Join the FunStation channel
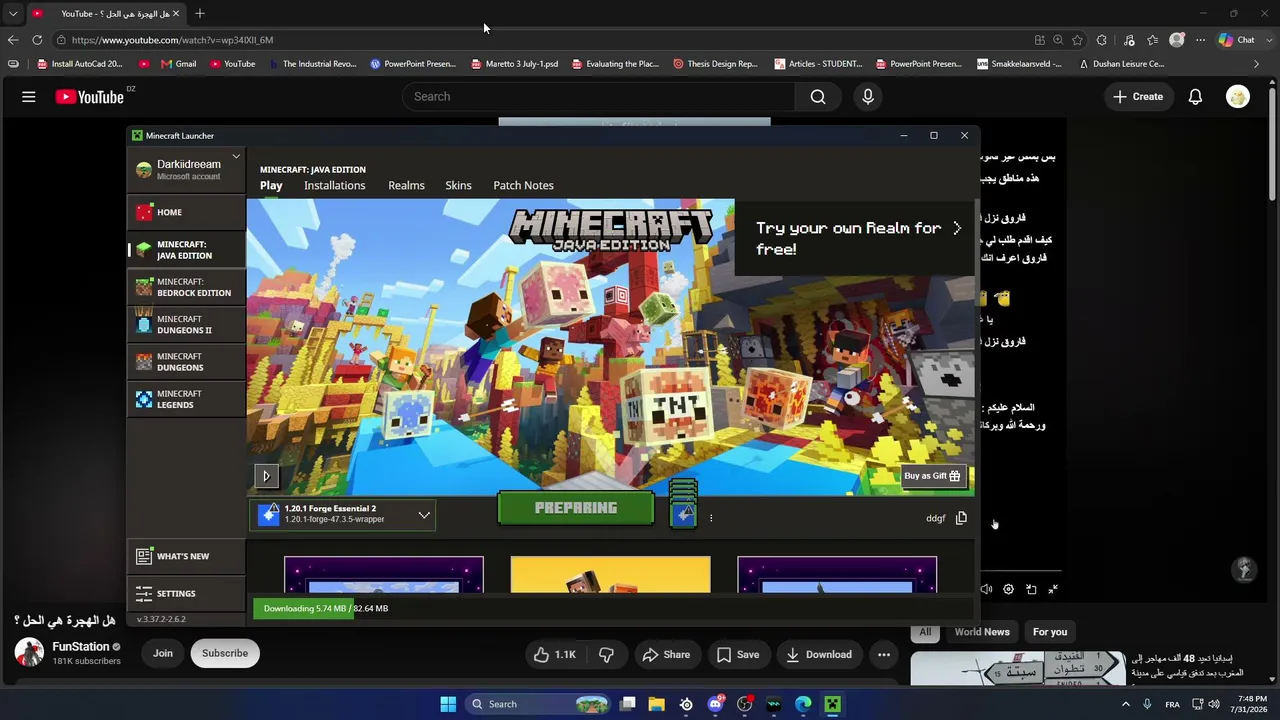 pyautogui.click(x=163, y=654)
